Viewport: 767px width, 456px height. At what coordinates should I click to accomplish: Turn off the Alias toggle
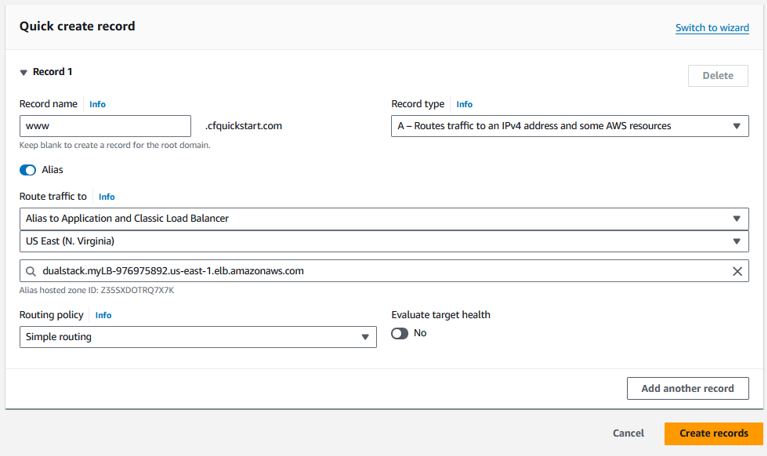[28, 170]
